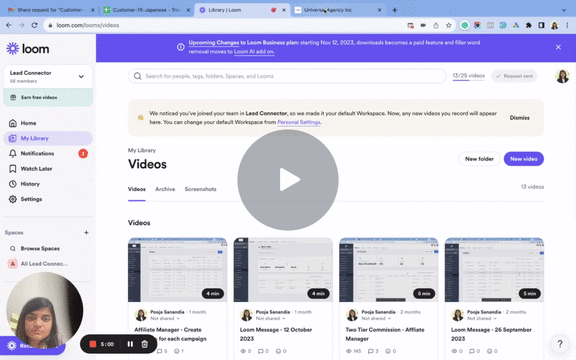
Task: Expand Not shared dropdown on 12 October card
Action: pos(270,318)
